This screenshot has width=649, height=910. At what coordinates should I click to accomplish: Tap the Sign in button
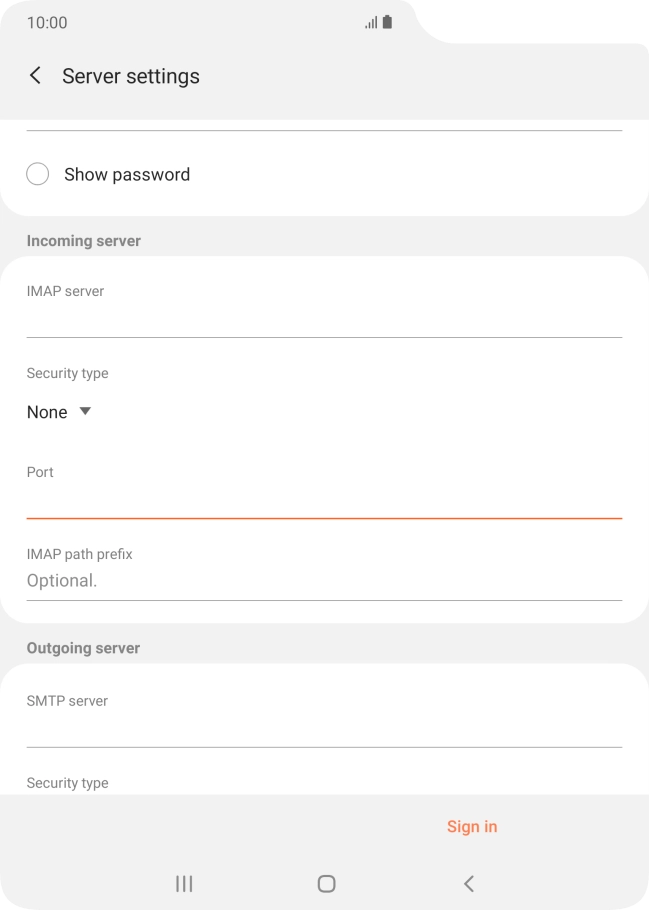(x=471, y=826)
